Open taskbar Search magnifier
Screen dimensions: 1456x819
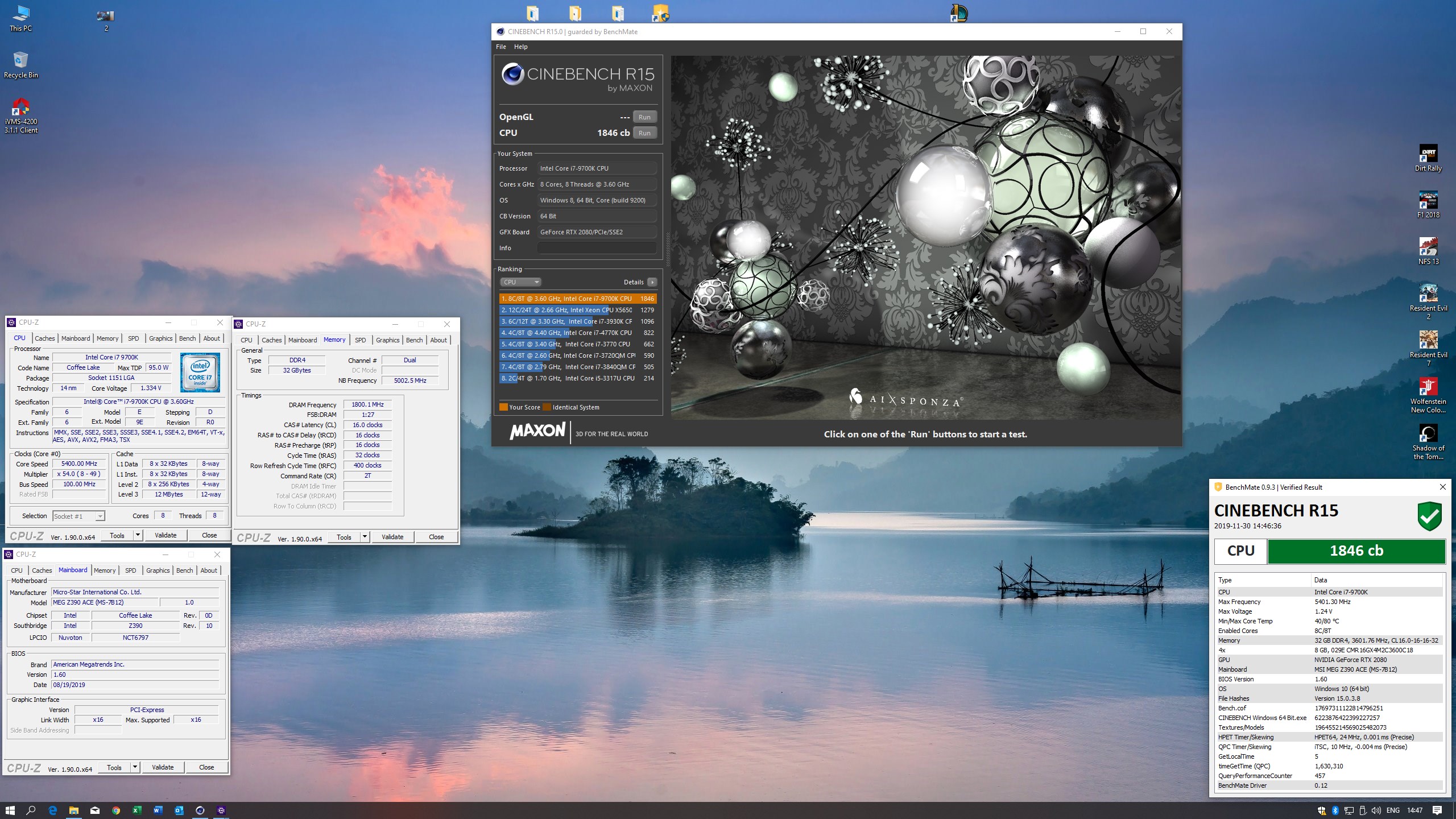(x=31, y=810)
